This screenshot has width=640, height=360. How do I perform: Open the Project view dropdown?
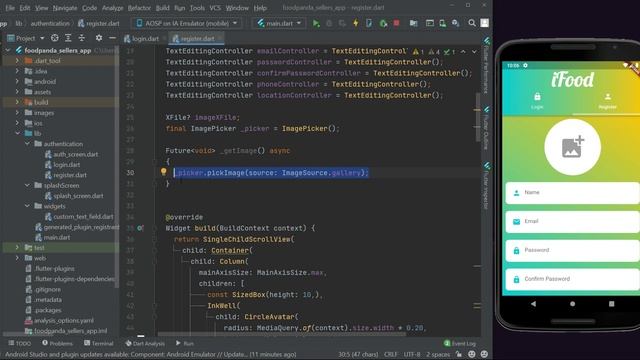26,38
